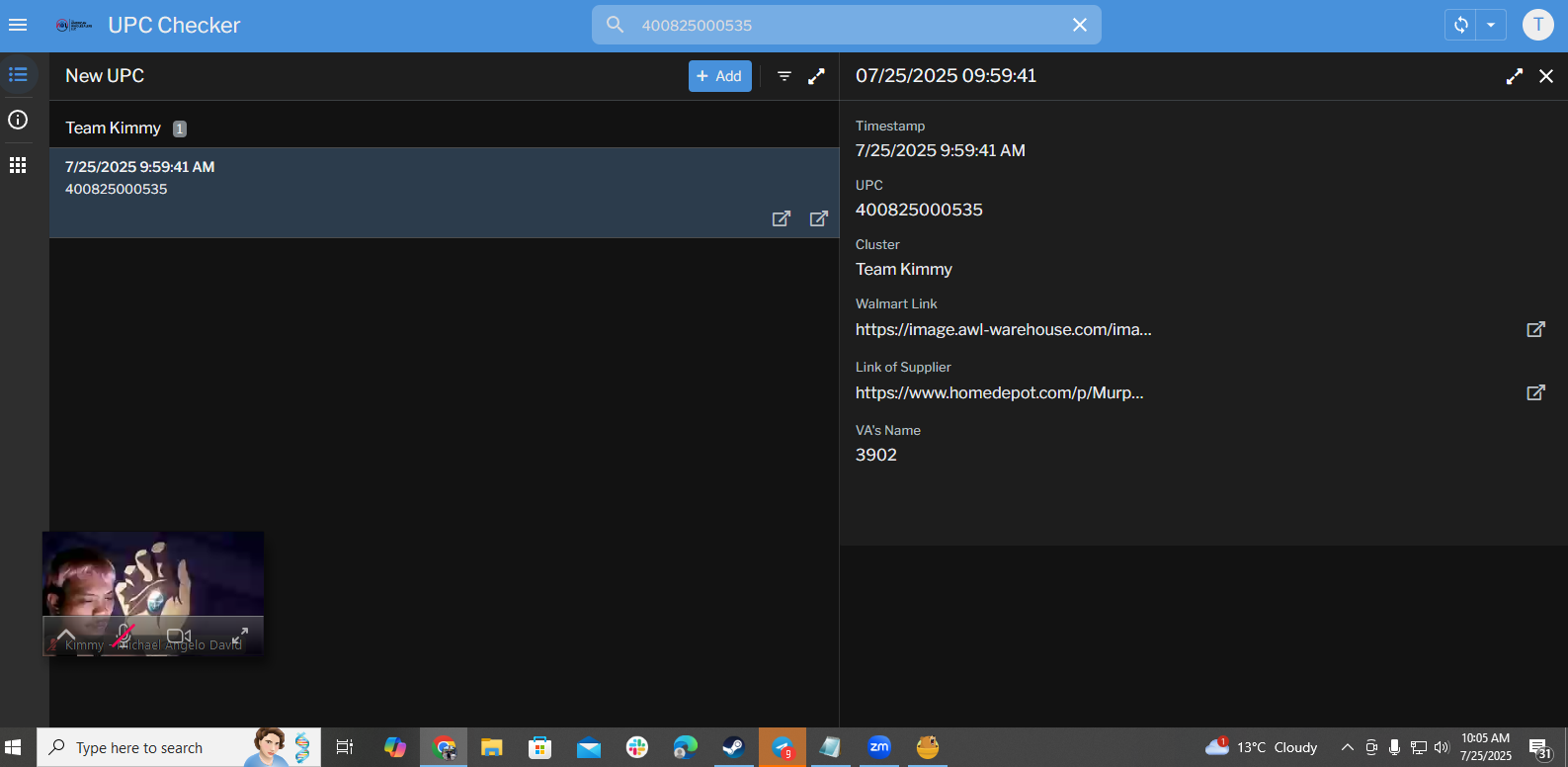Expand the sync options dropdown arrow
The width and height of the screenshot is (1568, 767).
tap(1491, 25)
